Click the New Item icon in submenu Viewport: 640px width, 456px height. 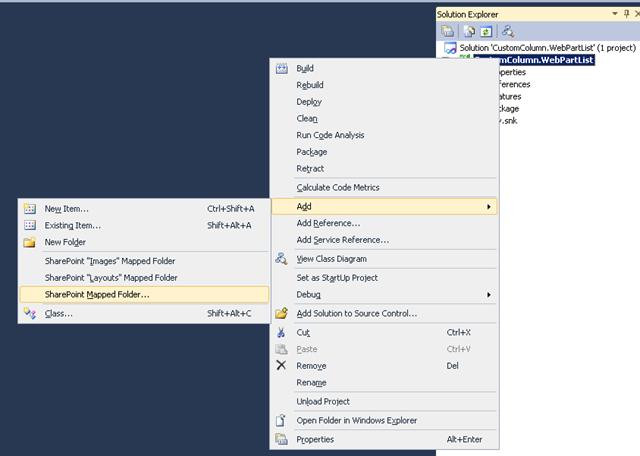[x=30, y=209]
